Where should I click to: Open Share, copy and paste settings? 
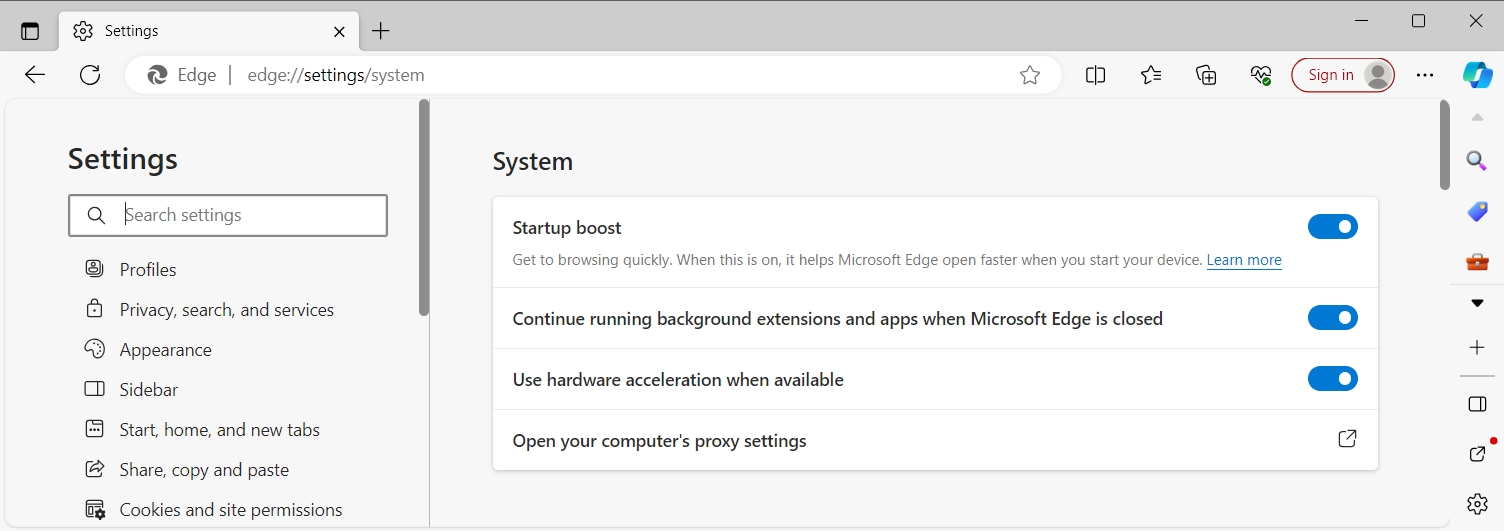coord(204,469)
